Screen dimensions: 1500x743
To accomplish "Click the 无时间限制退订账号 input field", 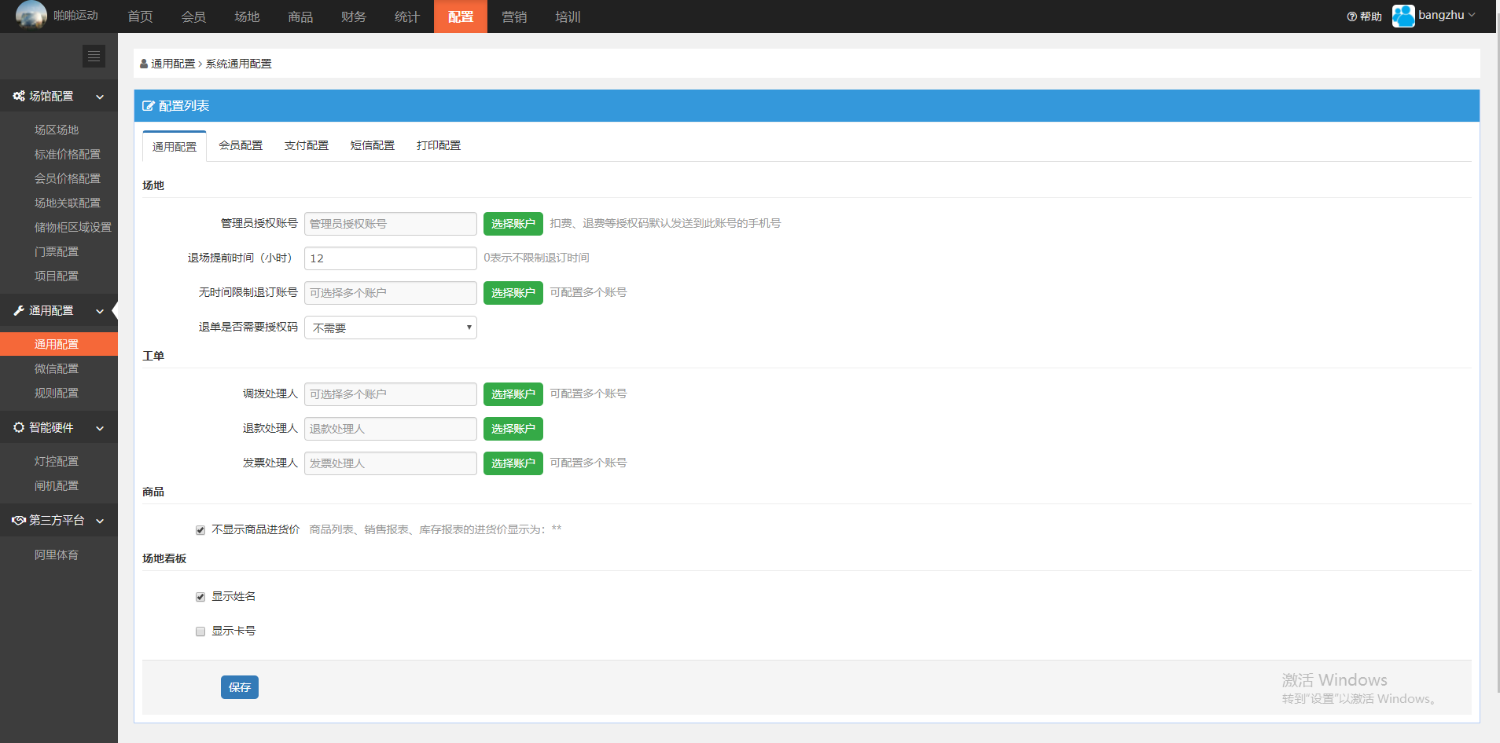I will click(390, 293).
